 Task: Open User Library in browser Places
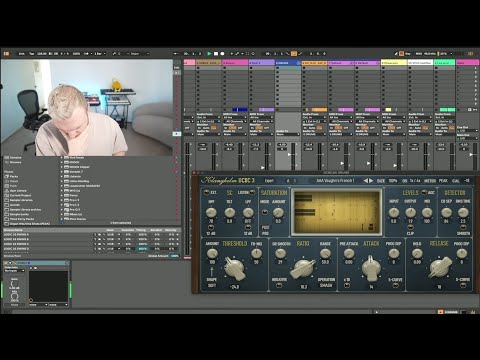tap(18, 190)
